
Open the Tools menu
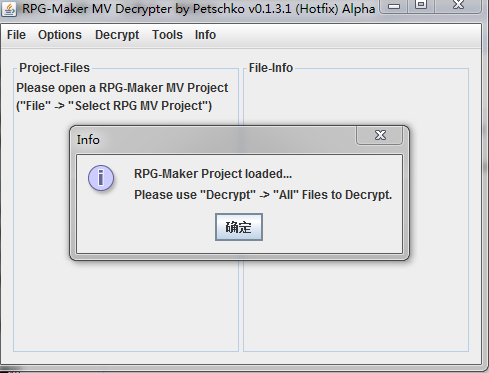point(167,35)
